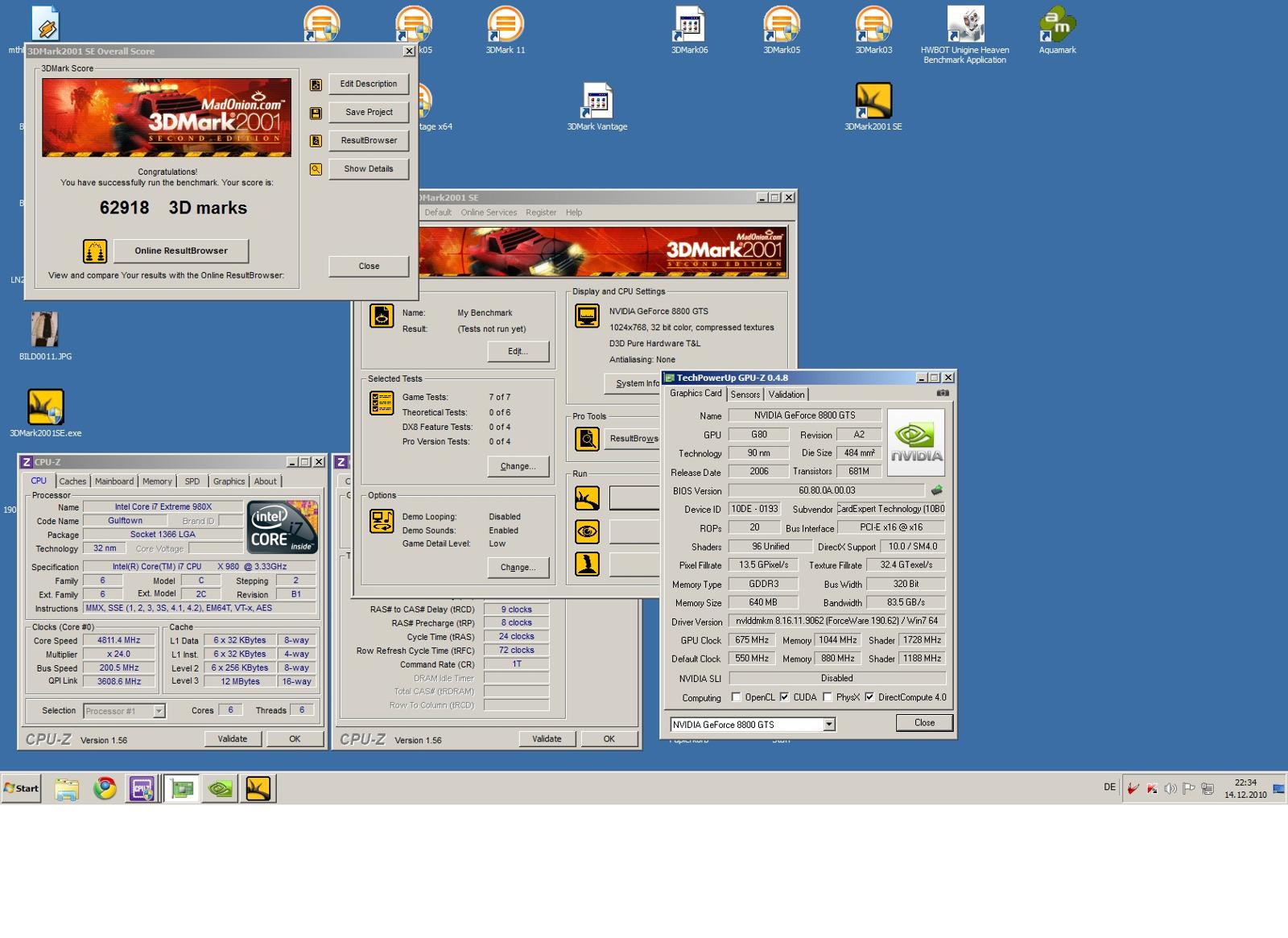Image resolution: width=1288 pixels, height=938 pixels.
Task: Click the GPU-Z camera screenshot icon
Action: pos(943,393)
